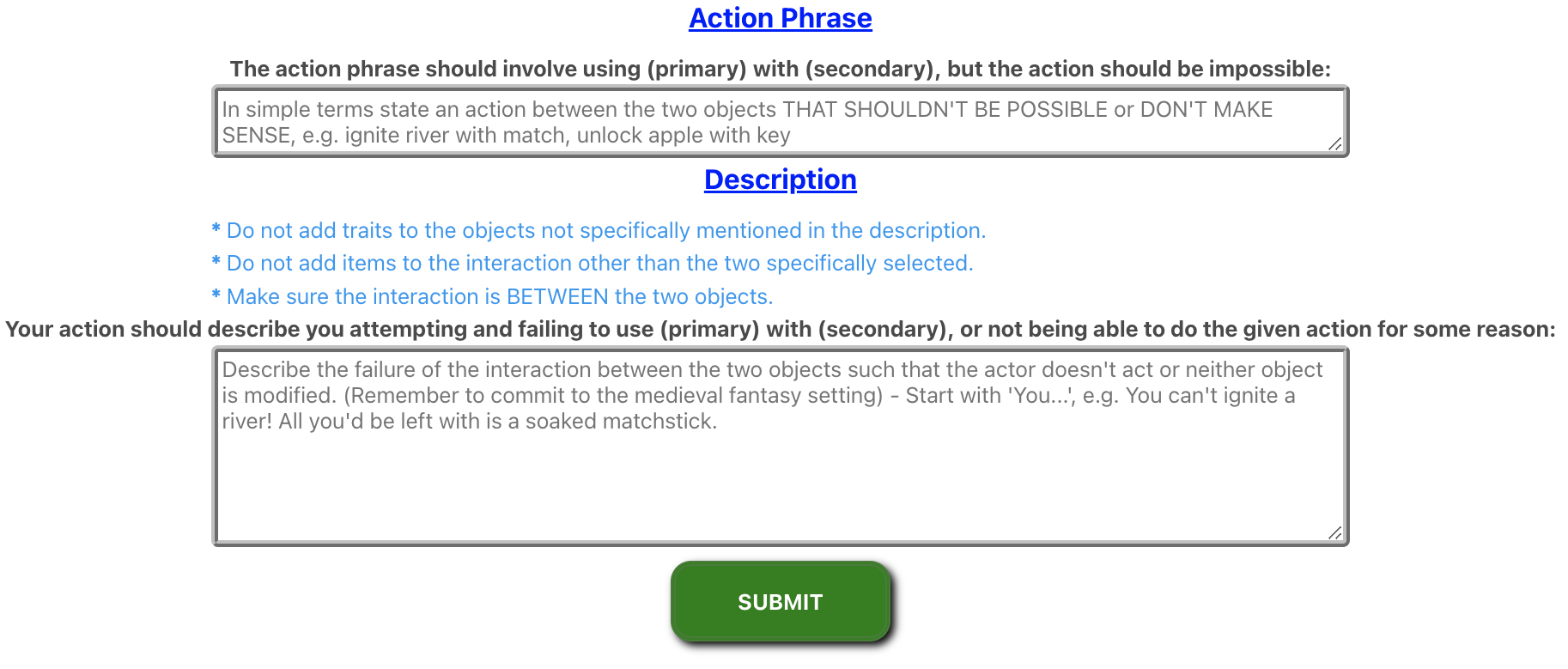Open the Action Phrase heading link
Image resolution: width=1568 pixels, height=669 pixels.
pyautogui.click(x=780, y=18)
